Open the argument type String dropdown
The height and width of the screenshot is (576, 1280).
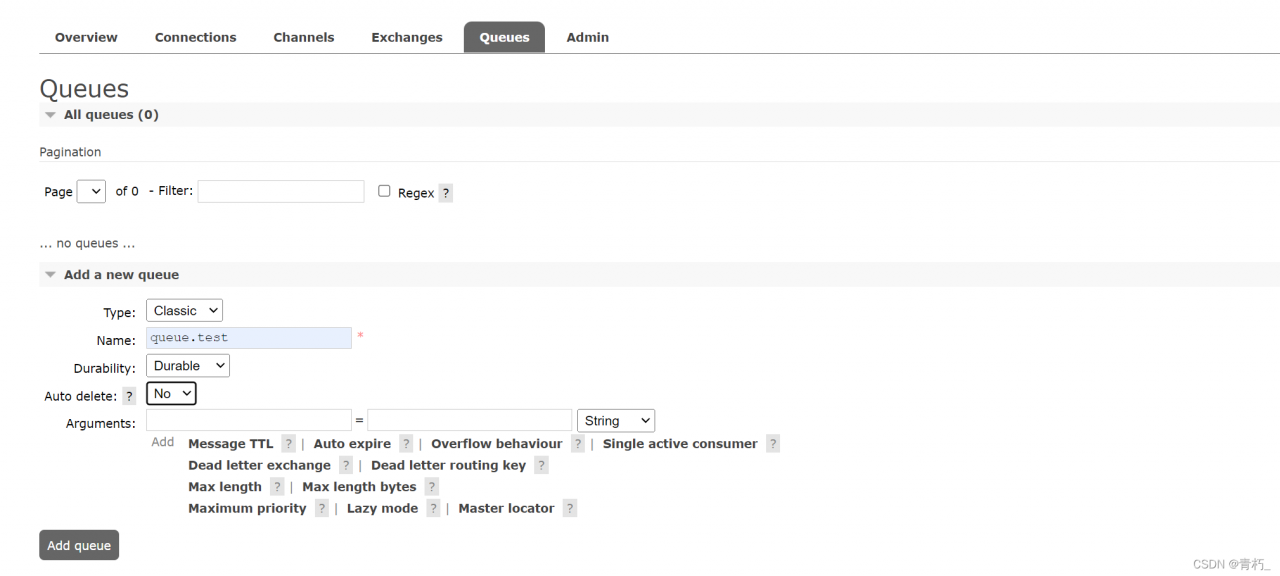pyautogui.click(x=616, y=421)
